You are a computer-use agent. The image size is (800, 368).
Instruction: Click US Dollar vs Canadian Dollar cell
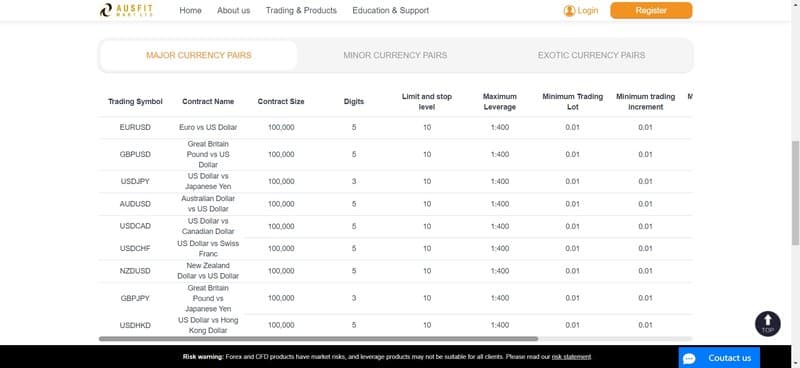point(208,226)
